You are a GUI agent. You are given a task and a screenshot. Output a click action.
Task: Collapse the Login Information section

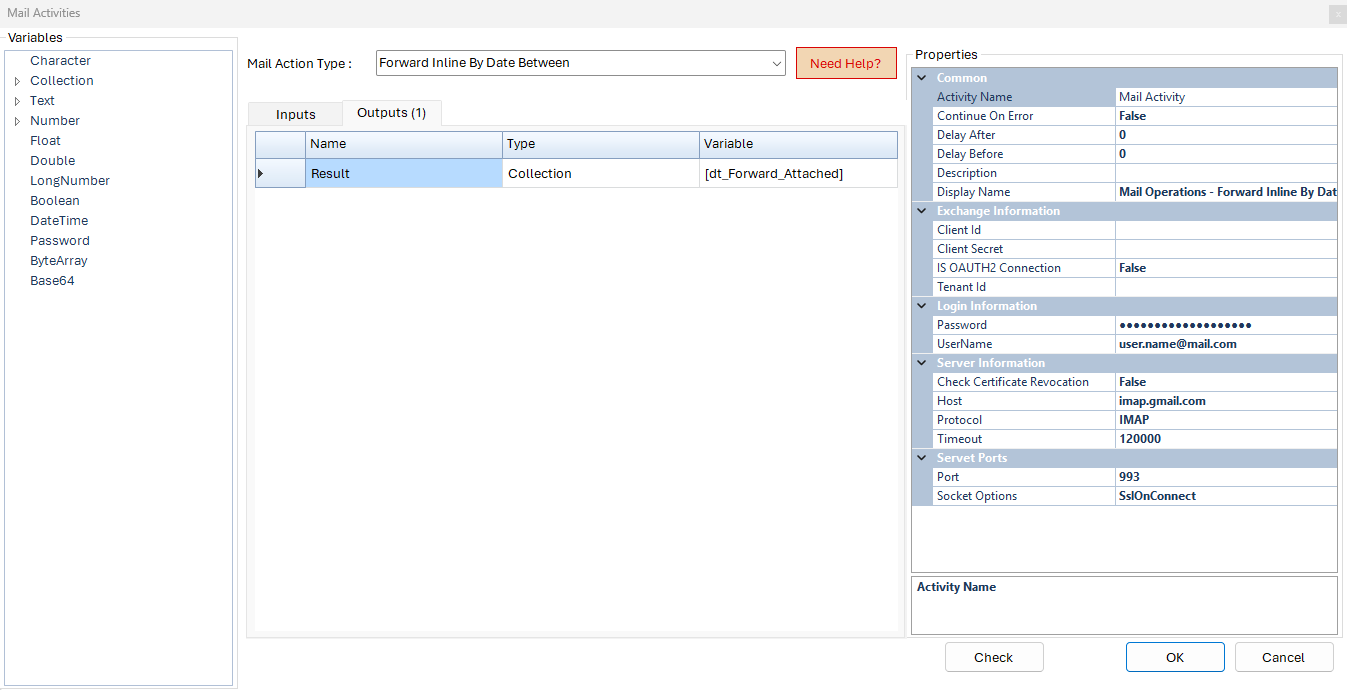pos(921,306)
